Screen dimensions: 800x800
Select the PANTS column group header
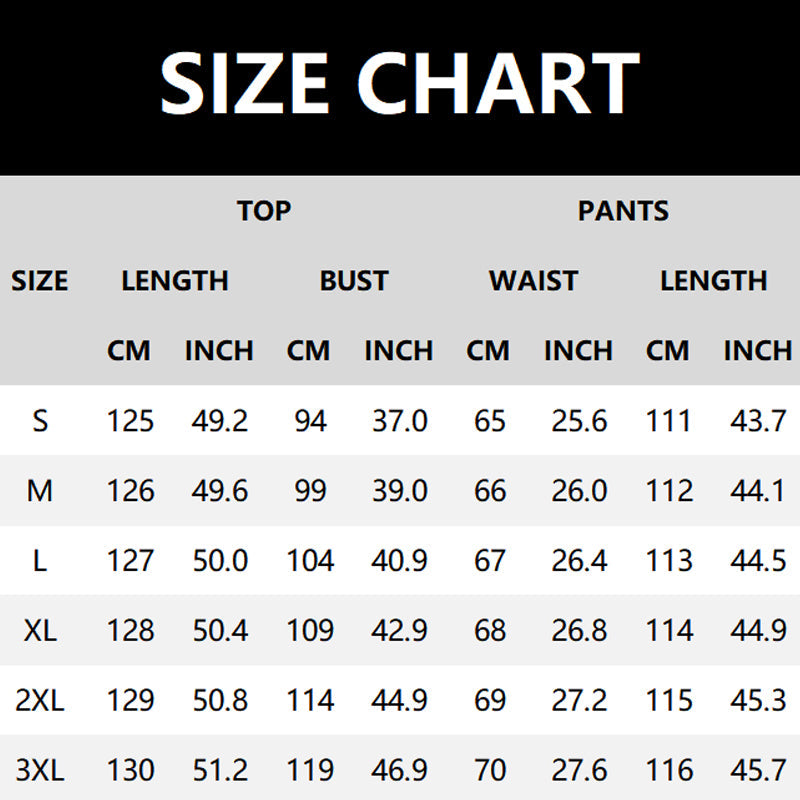tap(623, 211)
